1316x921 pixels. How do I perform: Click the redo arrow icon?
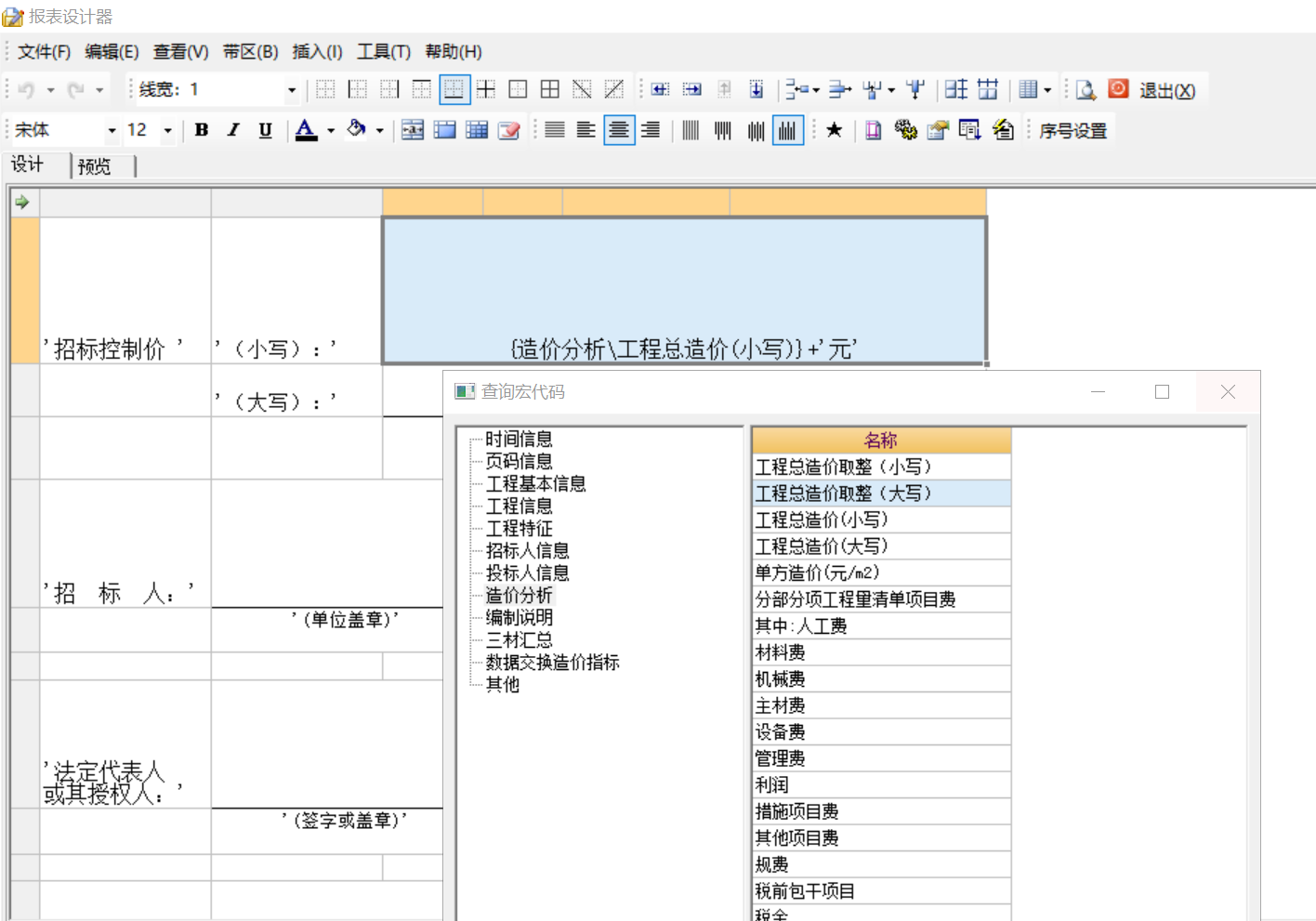tap(76, 90)
